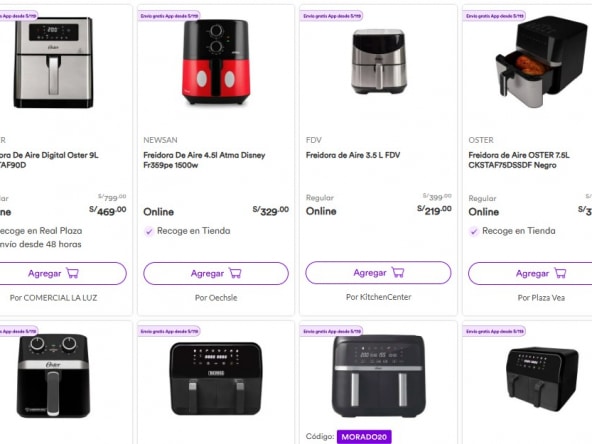Click the Por Oechsle seller link
This screenshot has width=592, height=444.
[x=216, y=298]
